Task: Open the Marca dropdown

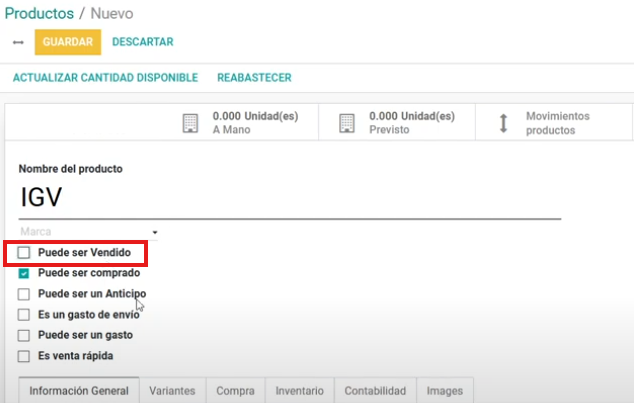Action: coord(88,232)
